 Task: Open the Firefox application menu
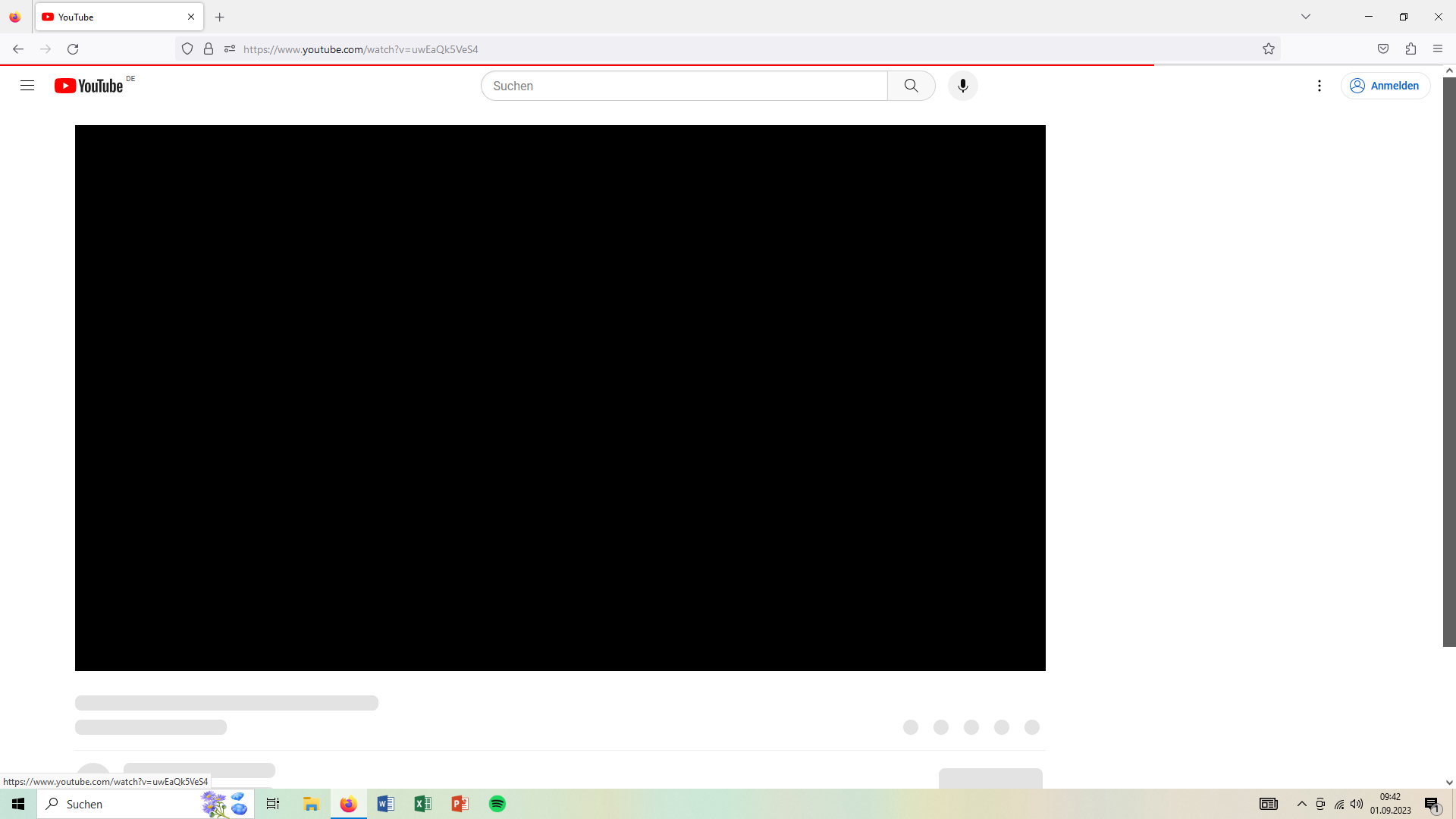(x=1438, y=49)
